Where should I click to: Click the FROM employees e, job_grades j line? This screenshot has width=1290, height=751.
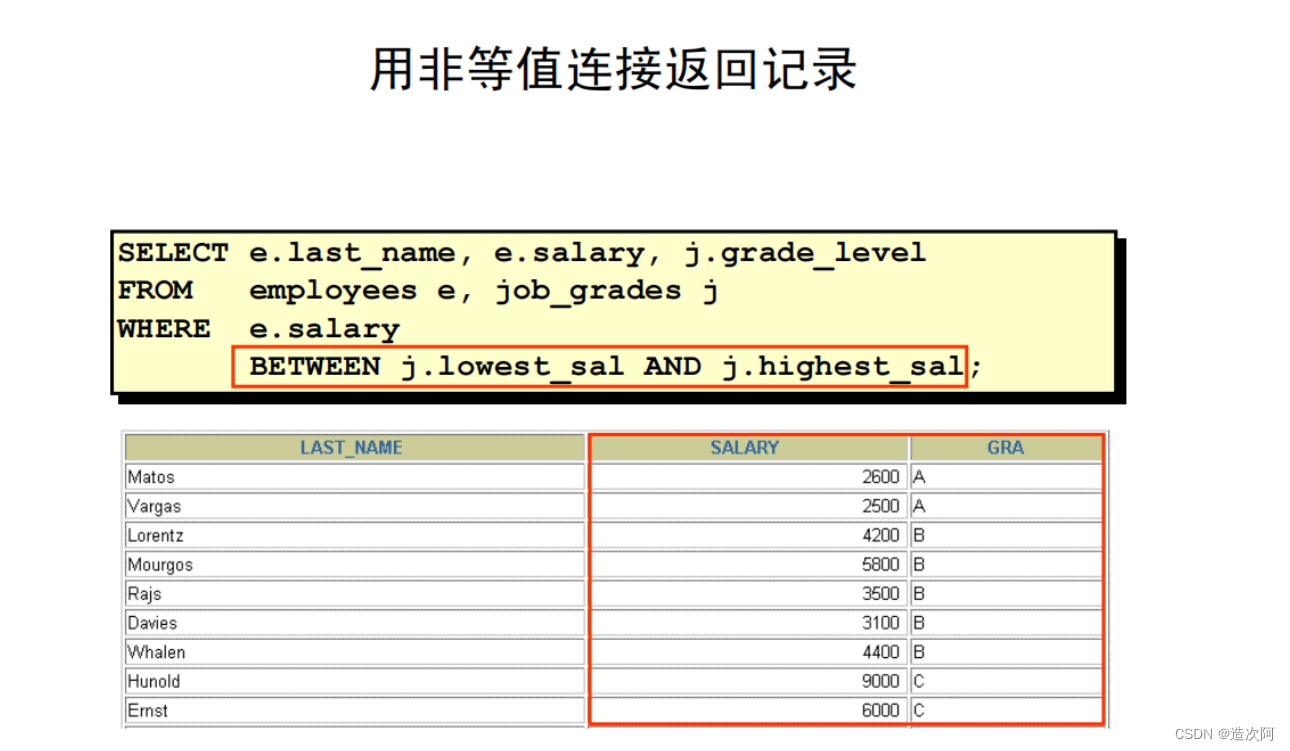(x=418, y=292)
